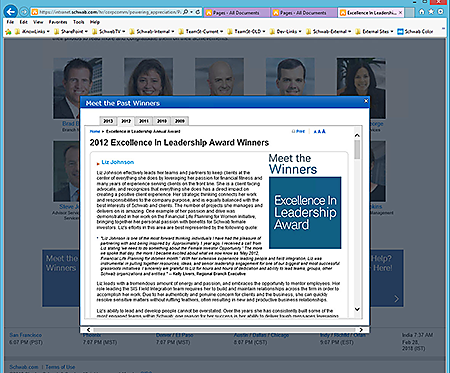Click the largest text size A icon
Screen dimensions: 450x373
click(323, 131)
